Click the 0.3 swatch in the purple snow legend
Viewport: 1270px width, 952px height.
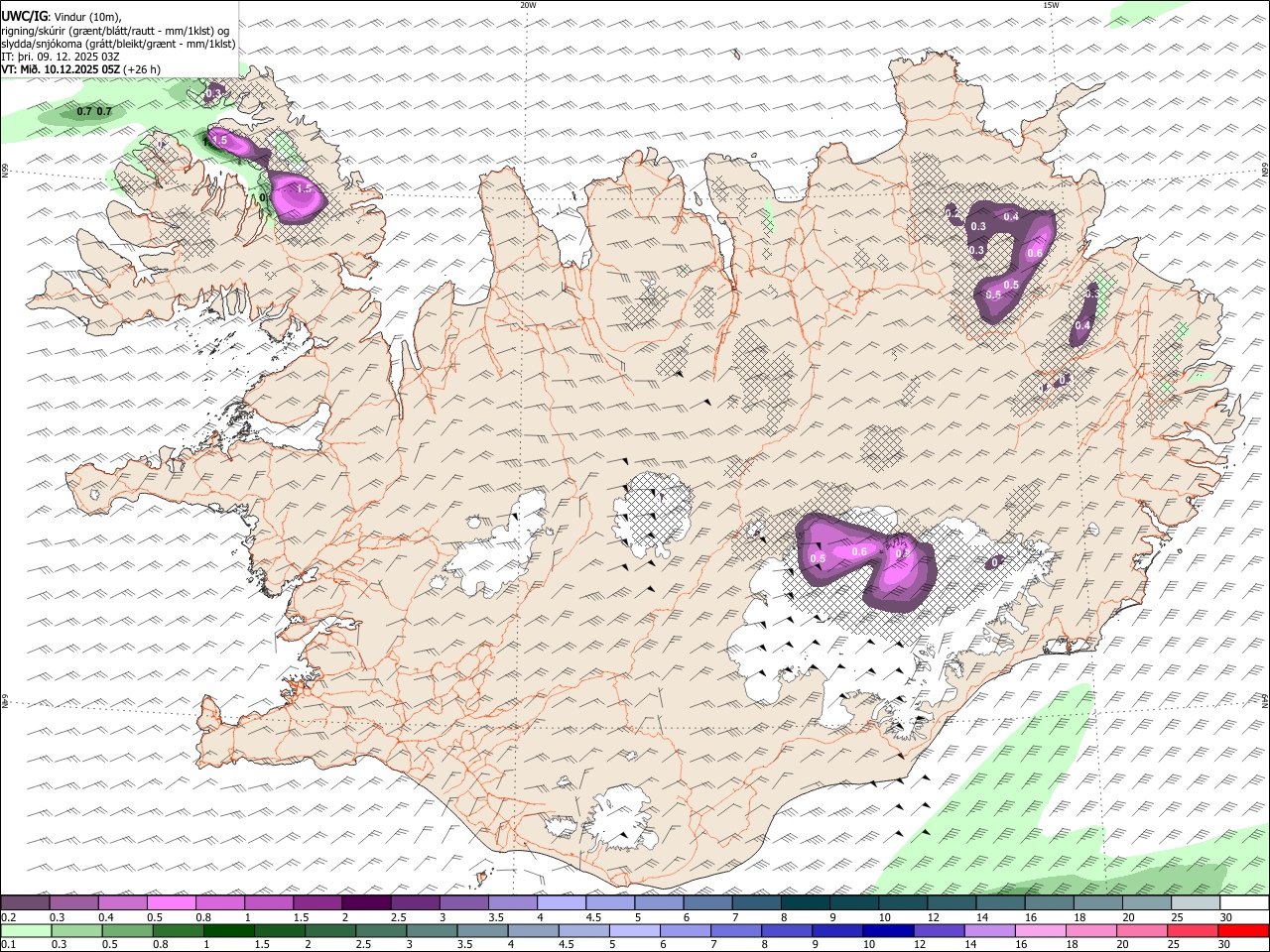[73, 903]
